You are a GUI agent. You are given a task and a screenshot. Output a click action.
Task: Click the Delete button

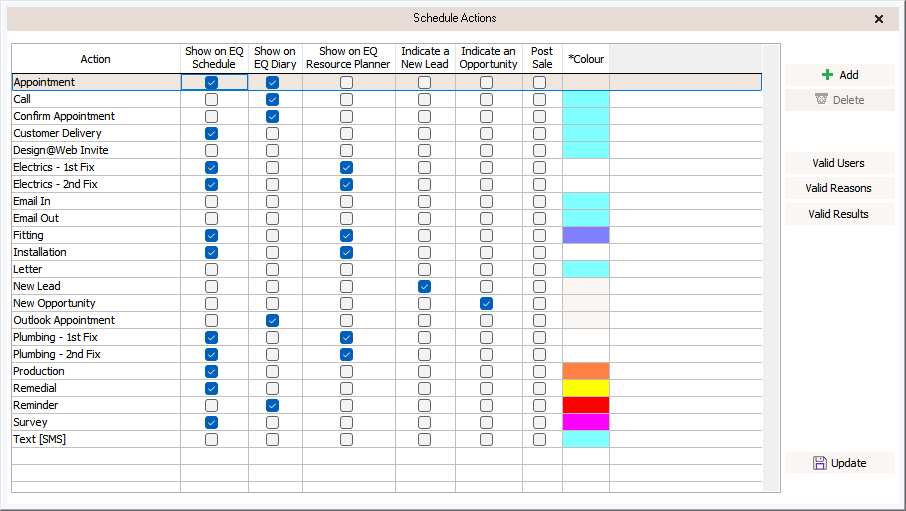pos(840,100)
